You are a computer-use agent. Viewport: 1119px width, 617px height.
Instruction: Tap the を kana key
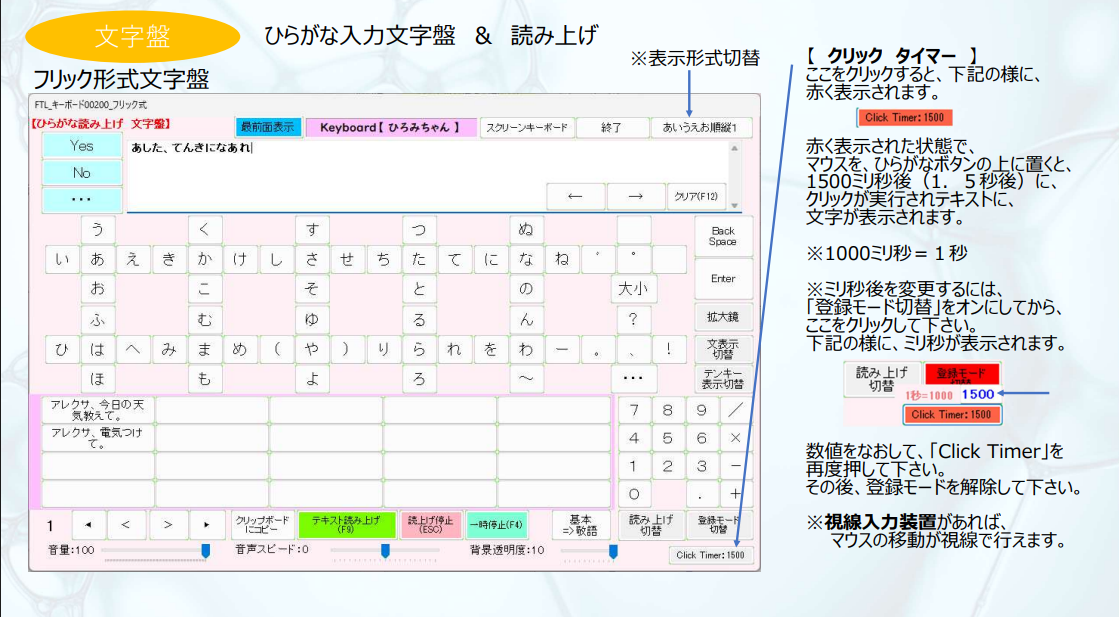(490, 350)
